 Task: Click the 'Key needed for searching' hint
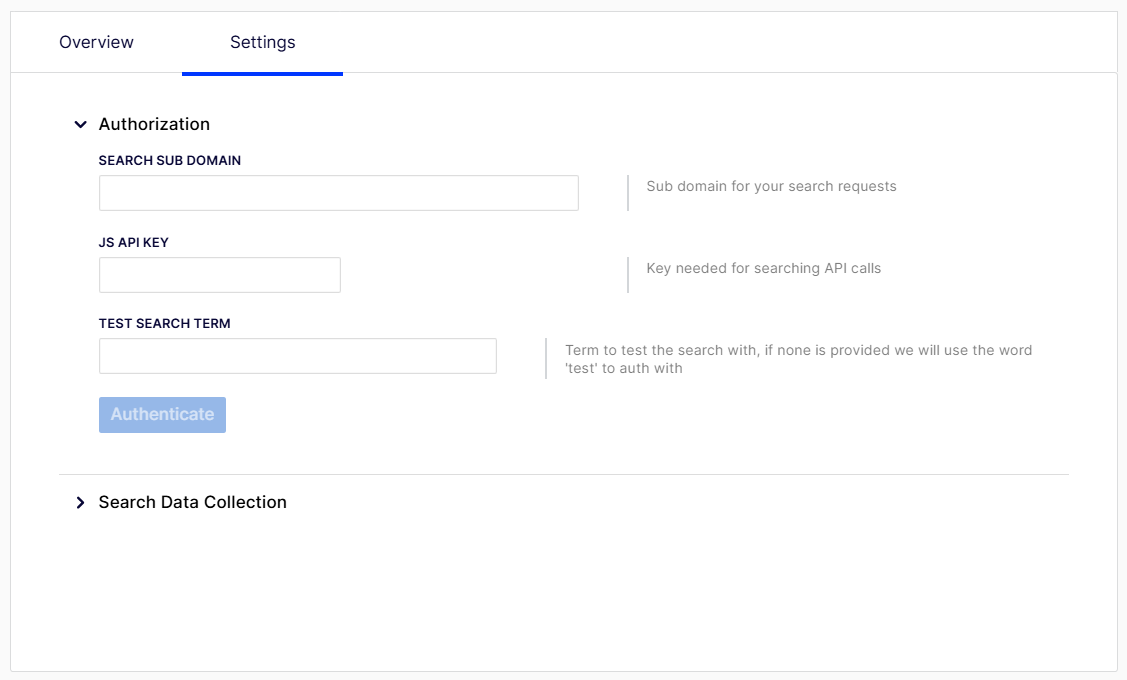point(763,268)
